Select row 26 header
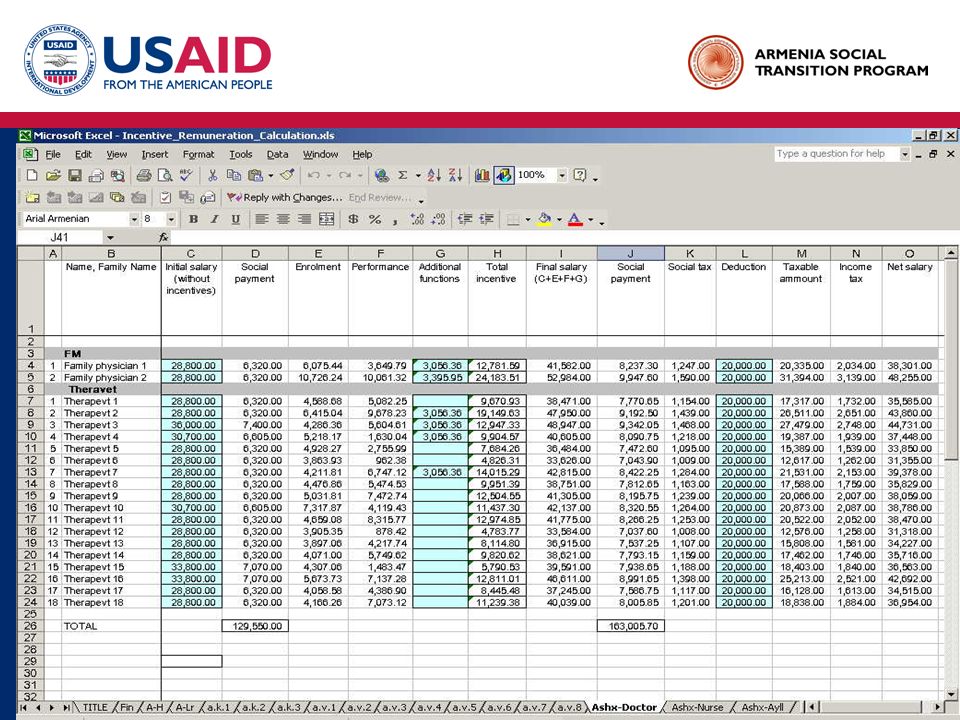 pyautogui.click(x=30, y=626)
